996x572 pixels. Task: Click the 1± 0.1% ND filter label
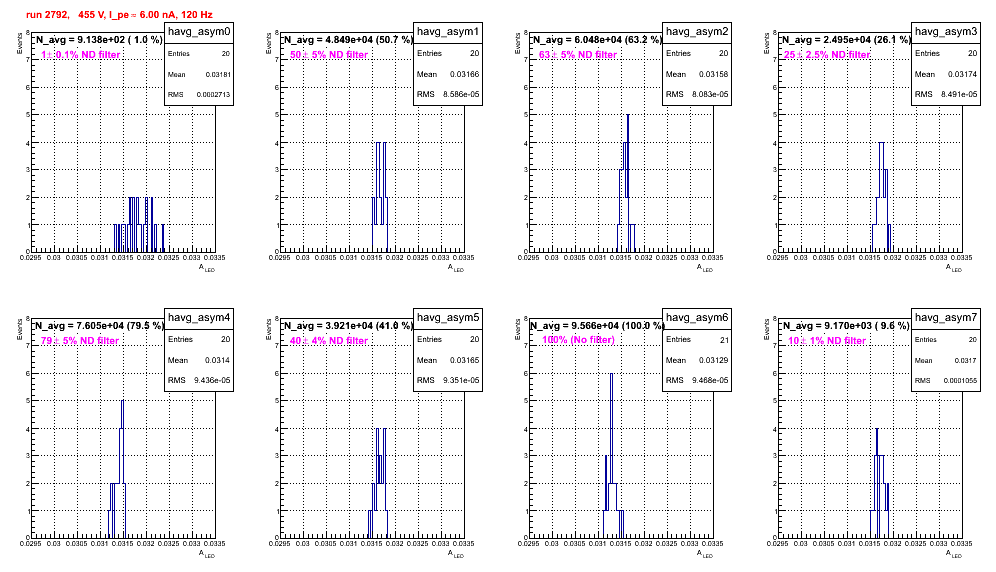coord(81,55)
